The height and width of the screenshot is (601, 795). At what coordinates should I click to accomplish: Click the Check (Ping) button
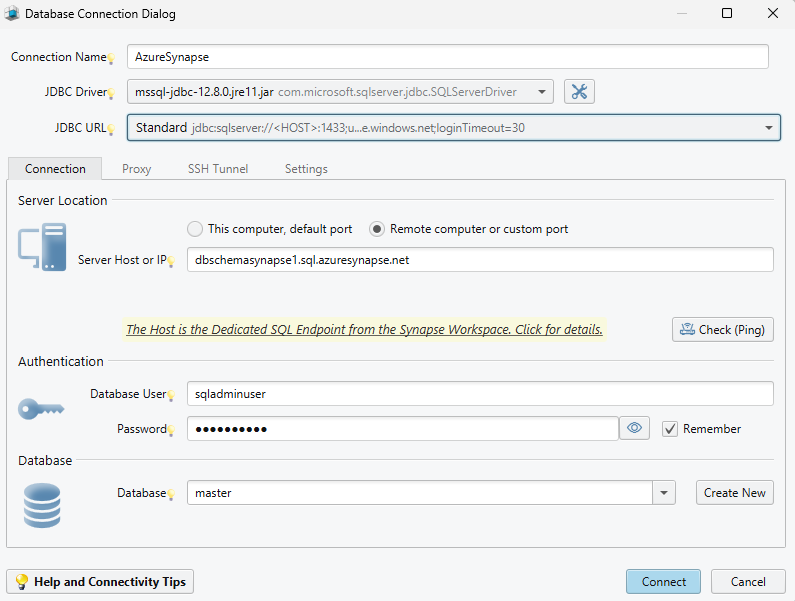(x=722, y=329)
